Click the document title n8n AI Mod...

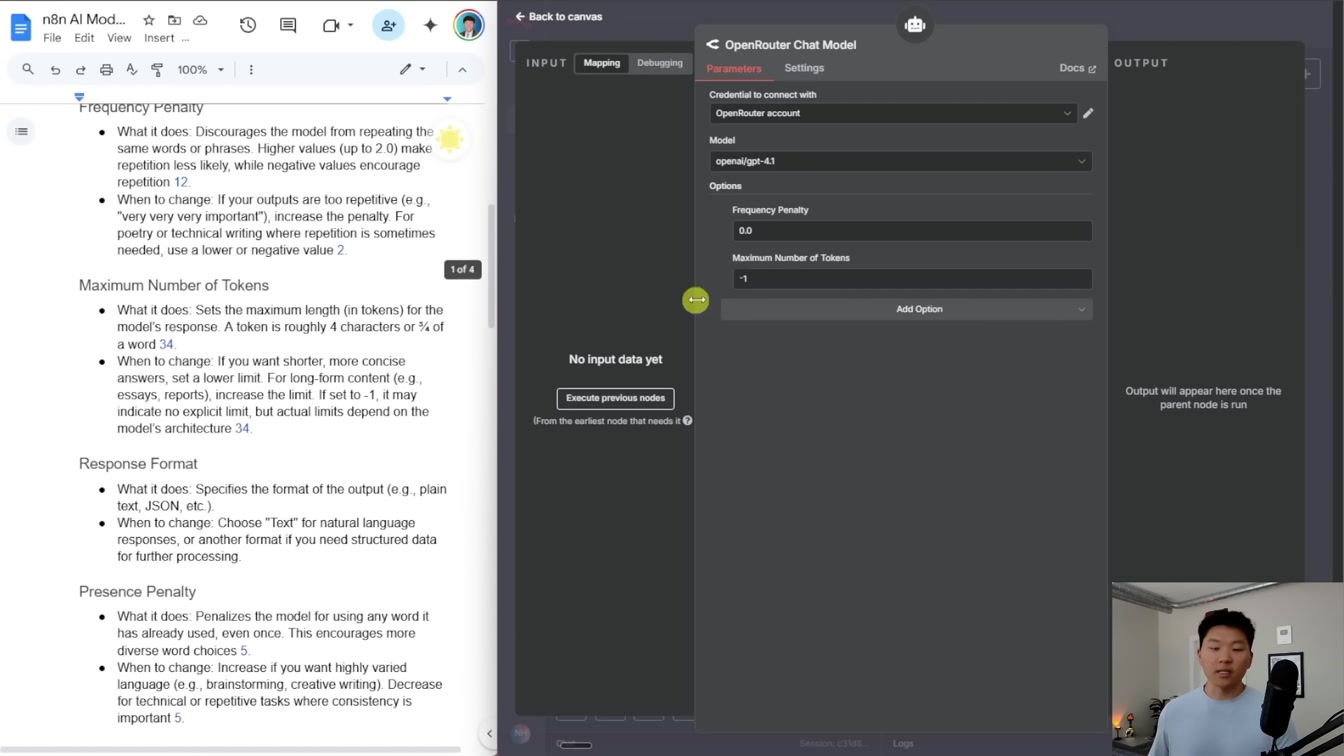84,19
